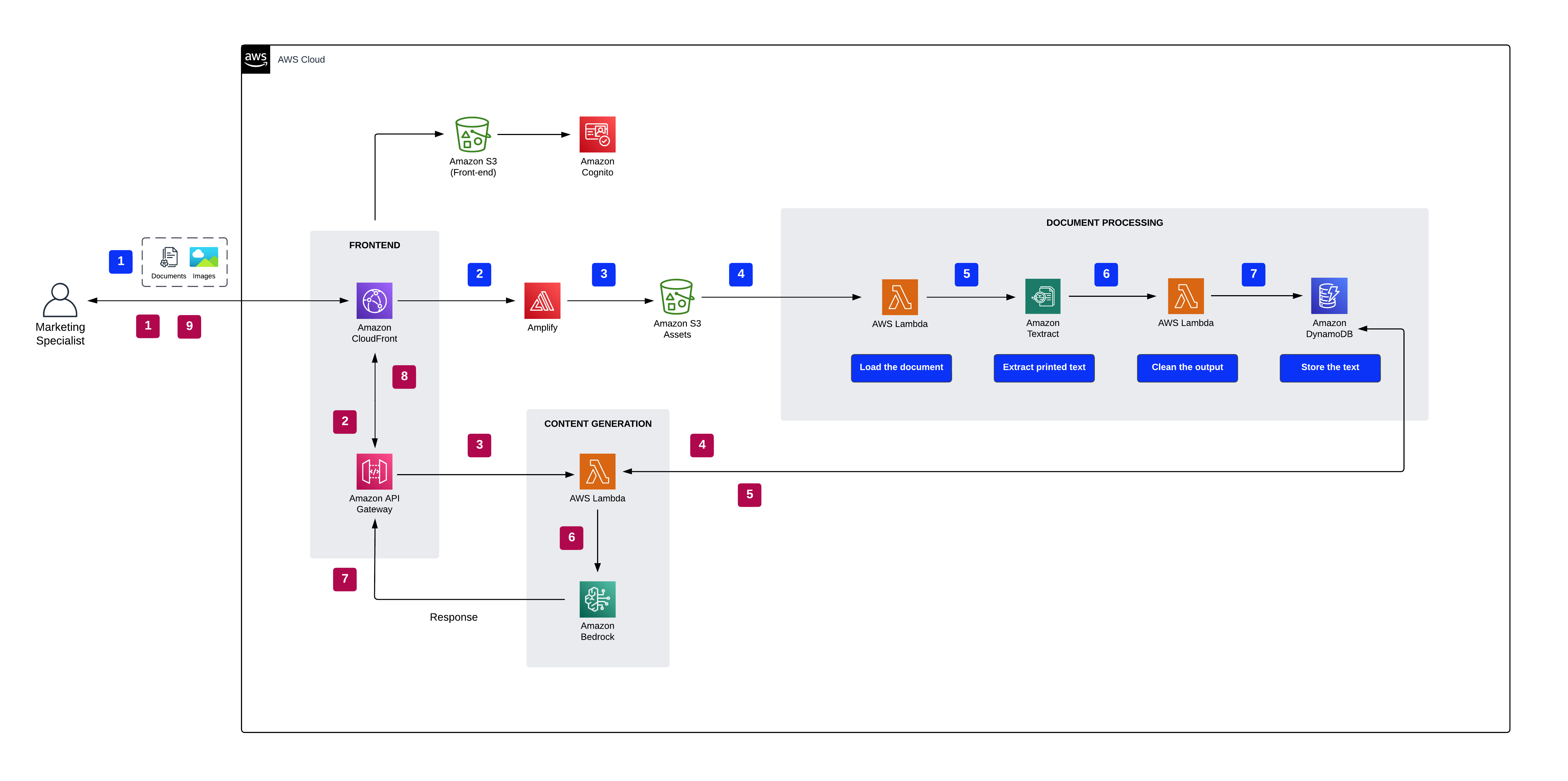Select the Marketing Specialist user icon
The height and width of the screenshot is (781, 1568).
(60, 300)
